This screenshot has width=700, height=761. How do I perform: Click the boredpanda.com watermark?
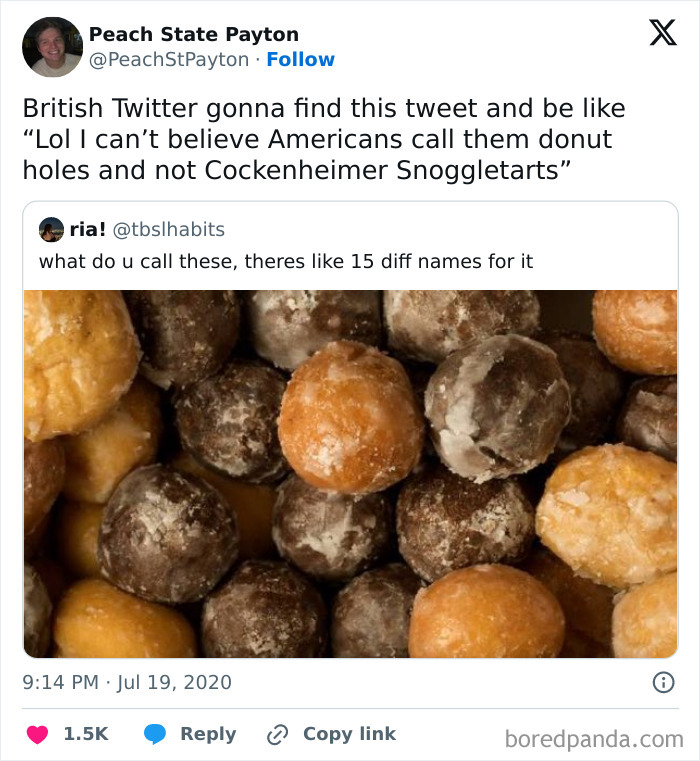click(x=594, y=740)
